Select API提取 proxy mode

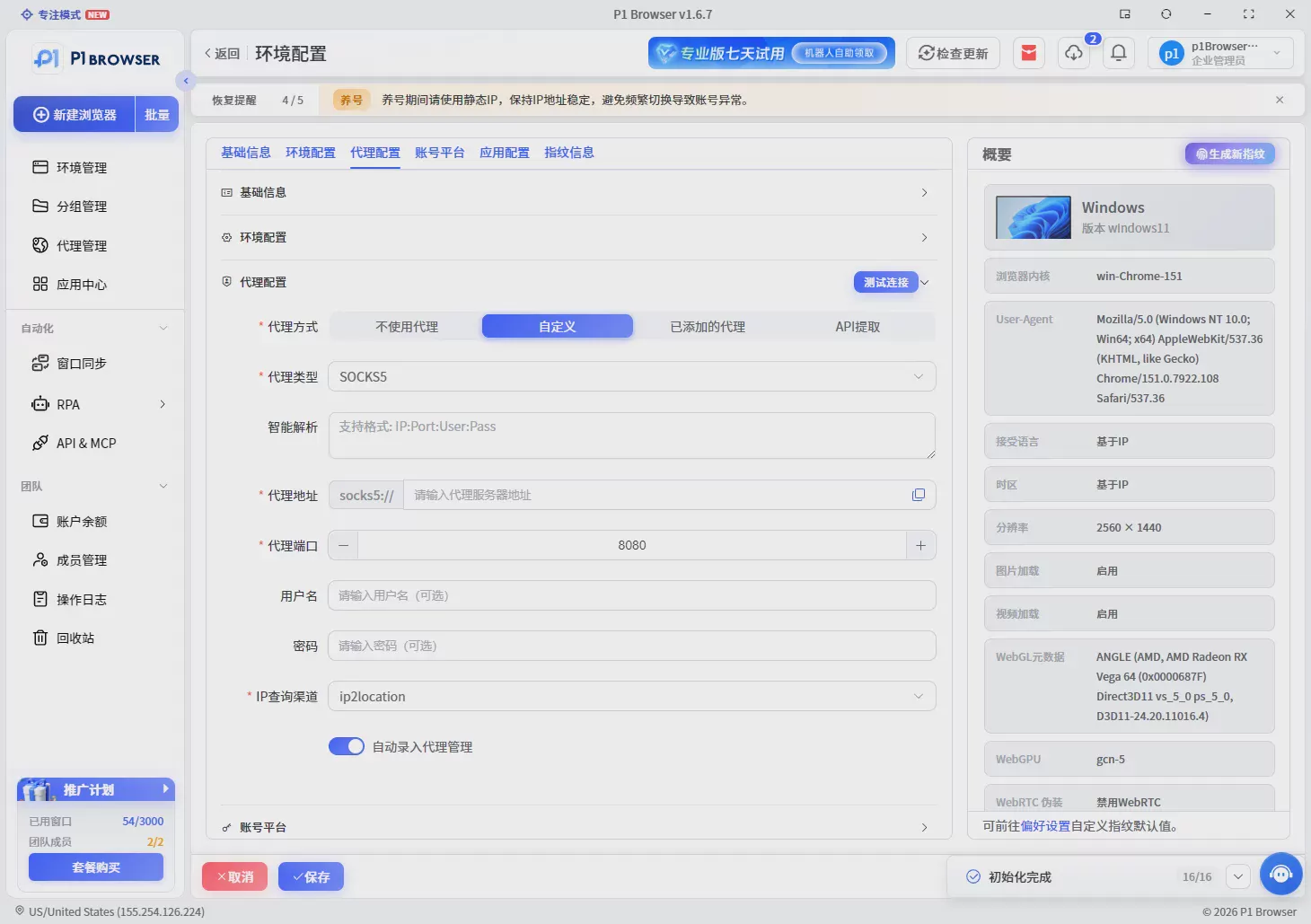(x=858, y=326)
